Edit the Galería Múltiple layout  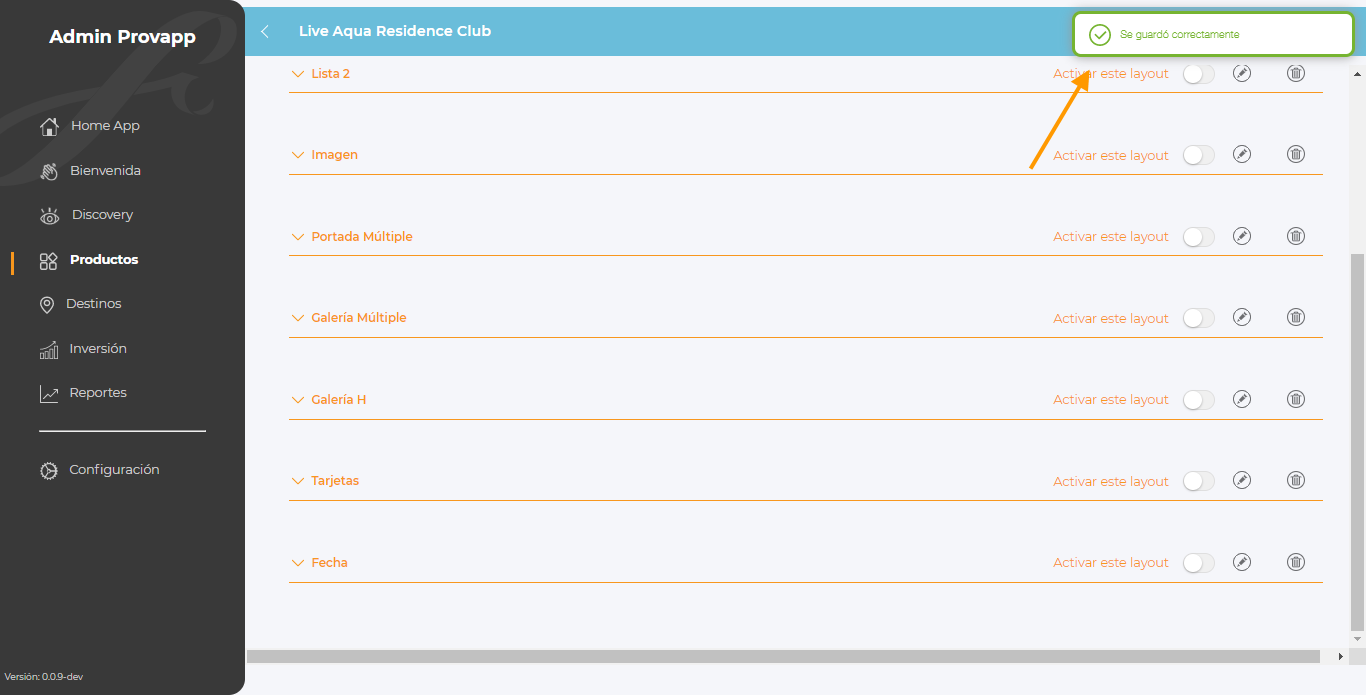click(1242, 317)
